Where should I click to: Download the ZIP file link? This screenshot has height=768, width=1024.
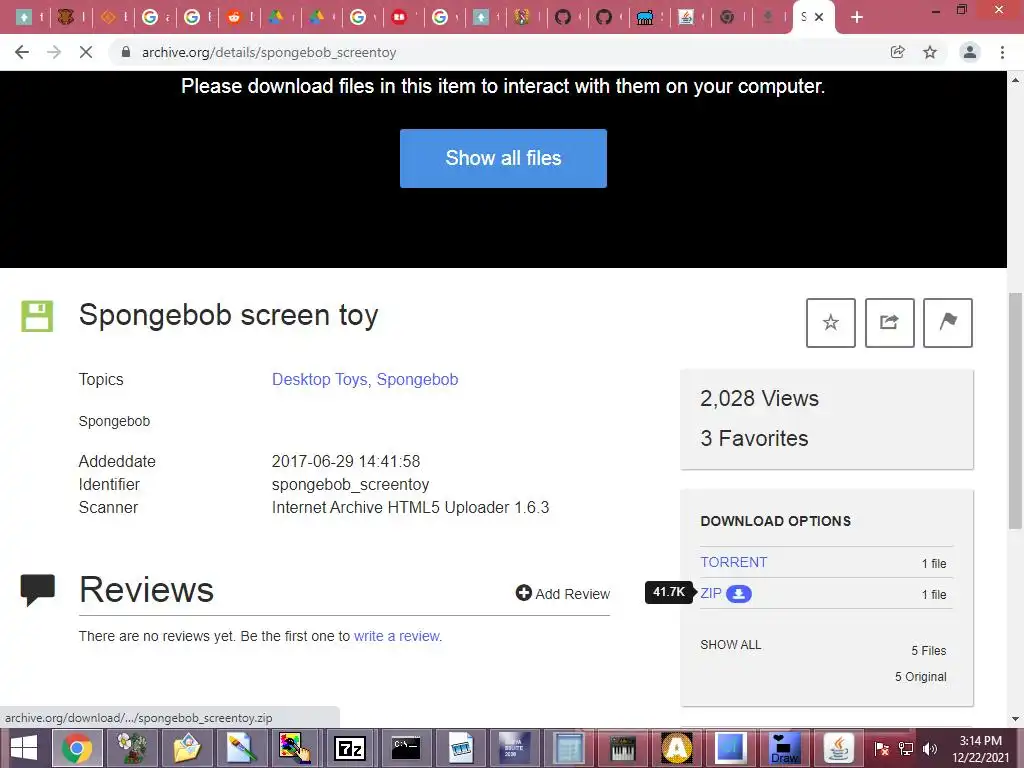click(x=711, y=593)
